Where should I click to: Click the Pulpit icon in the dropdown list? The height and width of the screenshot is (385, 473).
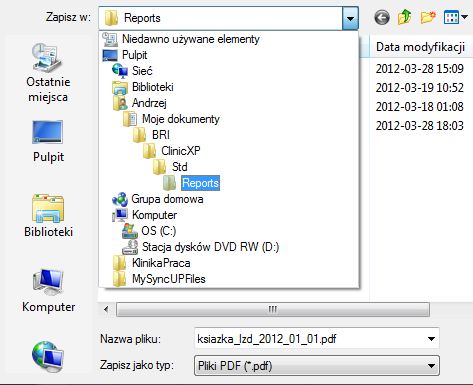coord(110,55)
